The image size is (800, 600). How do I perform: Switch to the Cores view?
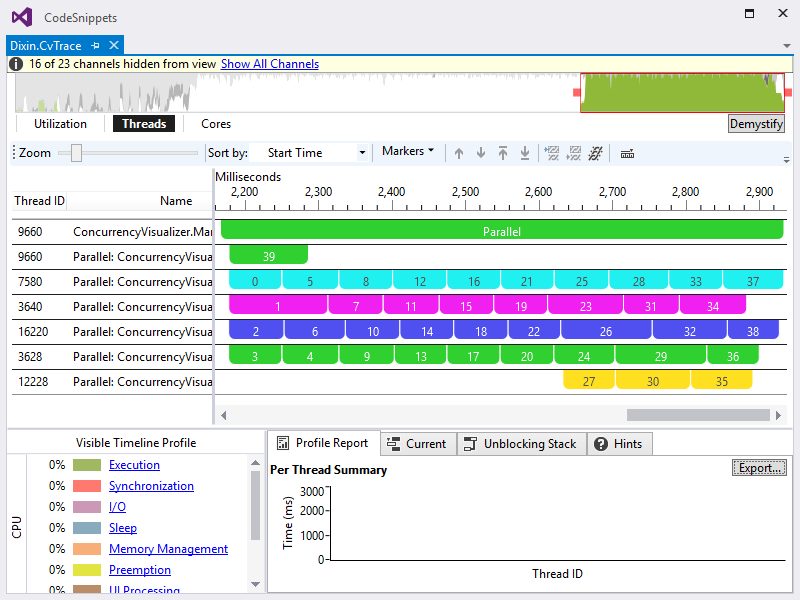tap(216, 124)
